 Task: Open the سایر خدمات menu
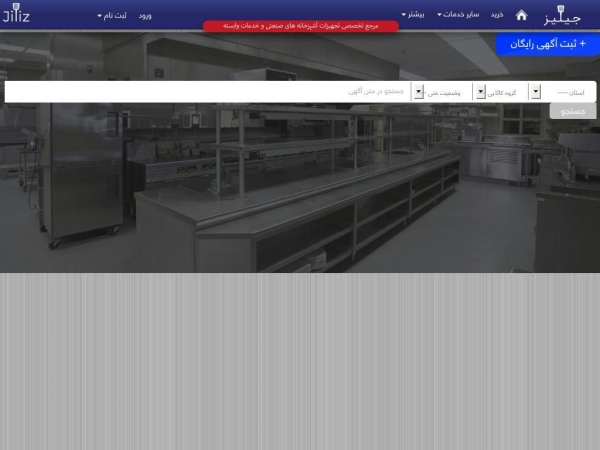(460, 15)
